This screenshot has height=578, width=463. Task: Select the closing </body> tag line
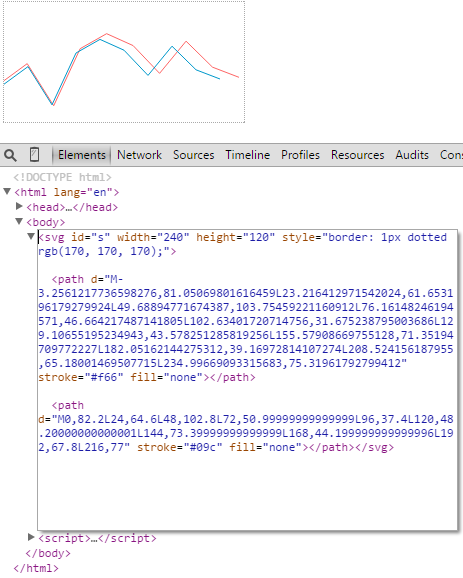48,553
